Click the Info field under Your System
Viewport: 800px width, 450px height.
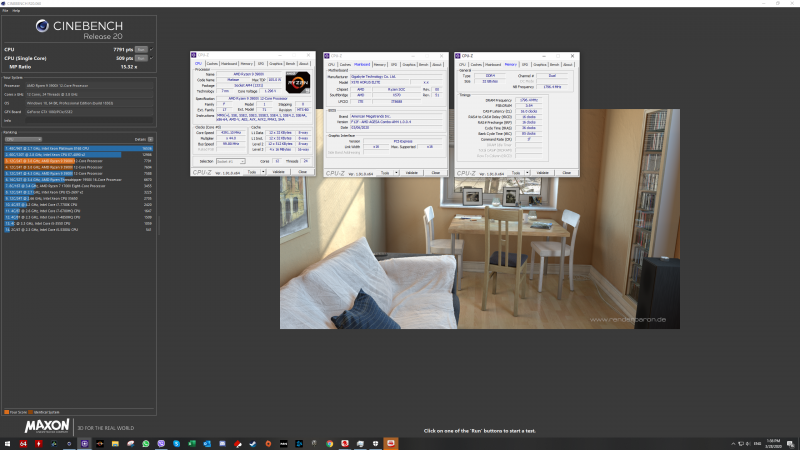coord(90,121)
